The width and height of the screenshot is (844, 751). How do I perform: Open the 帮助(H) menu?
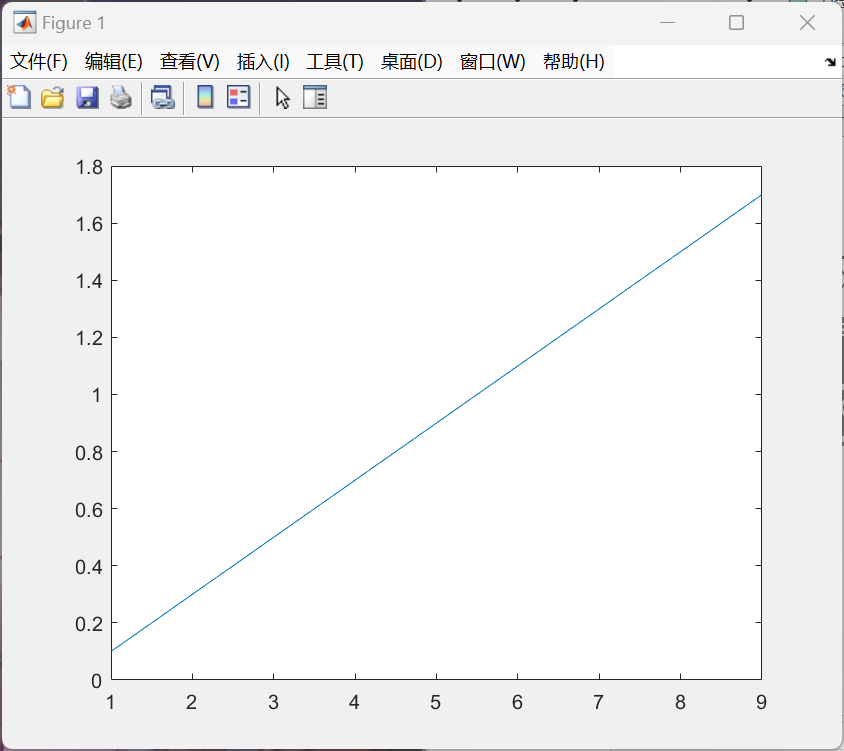pos(573,62)
